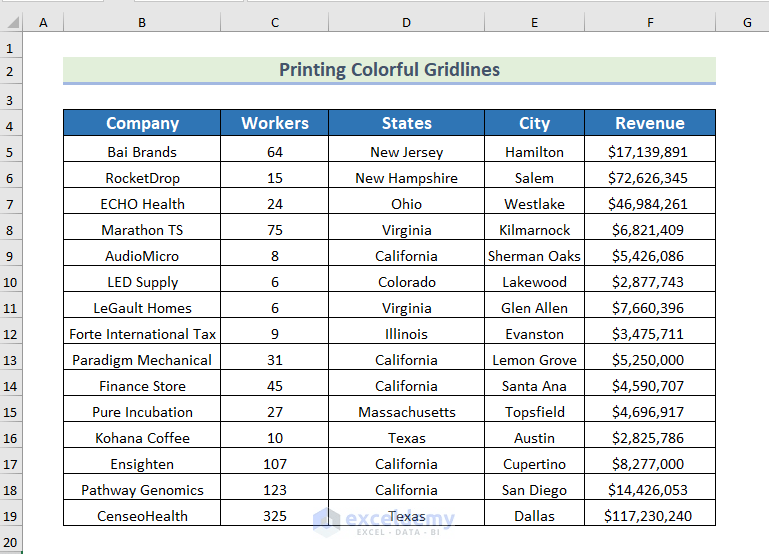Click the States header cell
Viewport: 769px width, 554px height.
[407, 123]
